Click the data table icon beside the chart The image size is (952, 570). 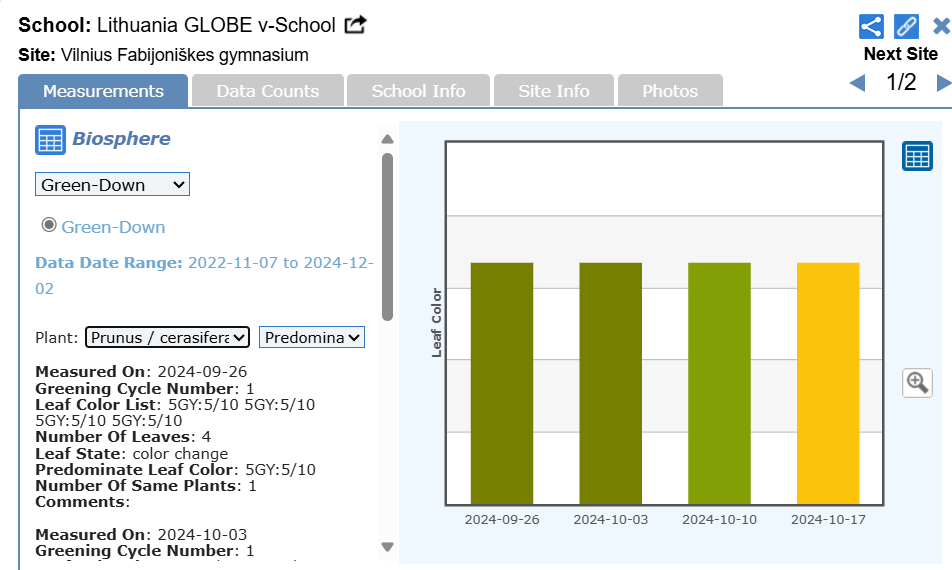(x=917, y=156)
